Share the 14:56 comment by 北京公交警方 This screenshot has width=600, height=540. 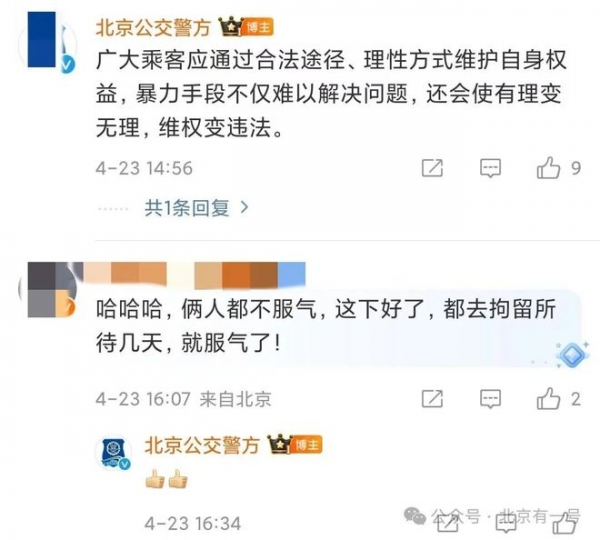click(432, 168)
